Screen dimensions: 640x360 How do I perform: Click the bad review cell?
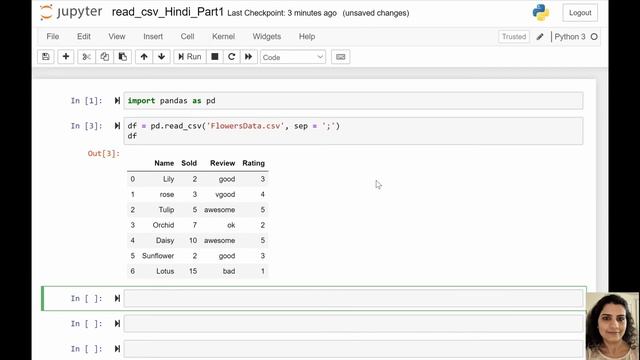point(229,271)
